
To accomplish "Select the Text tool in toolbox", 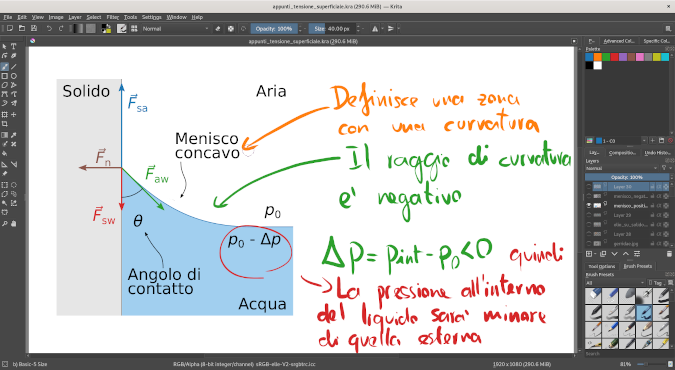I will pyautogui.click(x=14, y=46).
